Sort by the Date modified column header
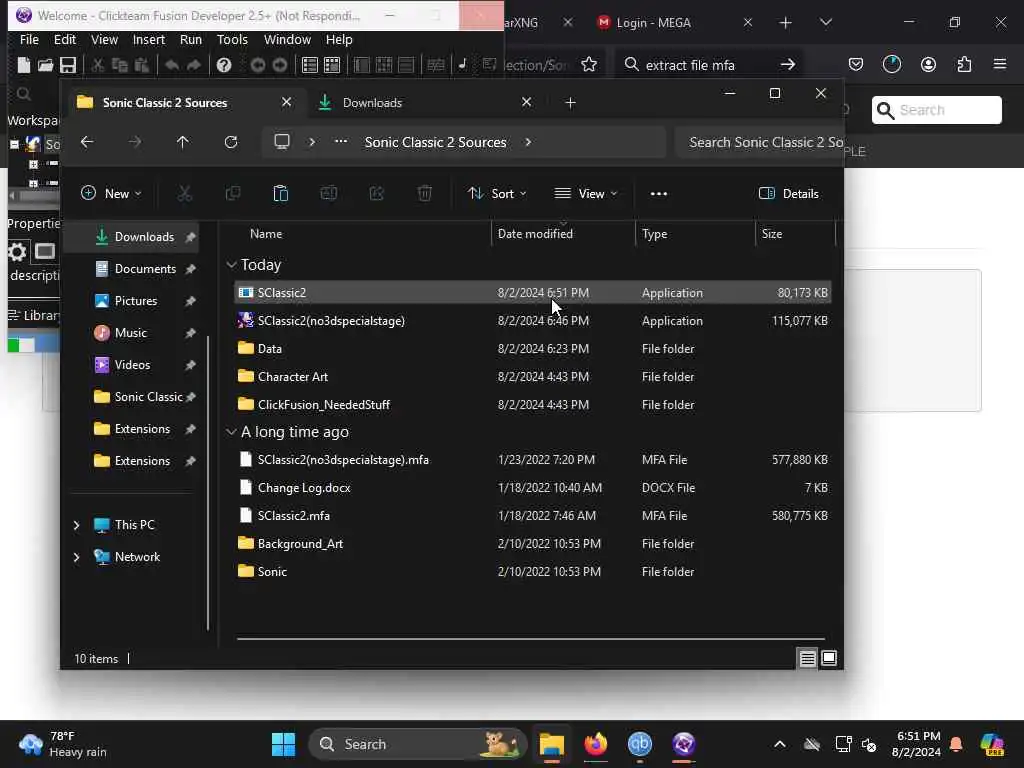The height and width of the screenshot is (768, 1024). click(x=563, y=234)
